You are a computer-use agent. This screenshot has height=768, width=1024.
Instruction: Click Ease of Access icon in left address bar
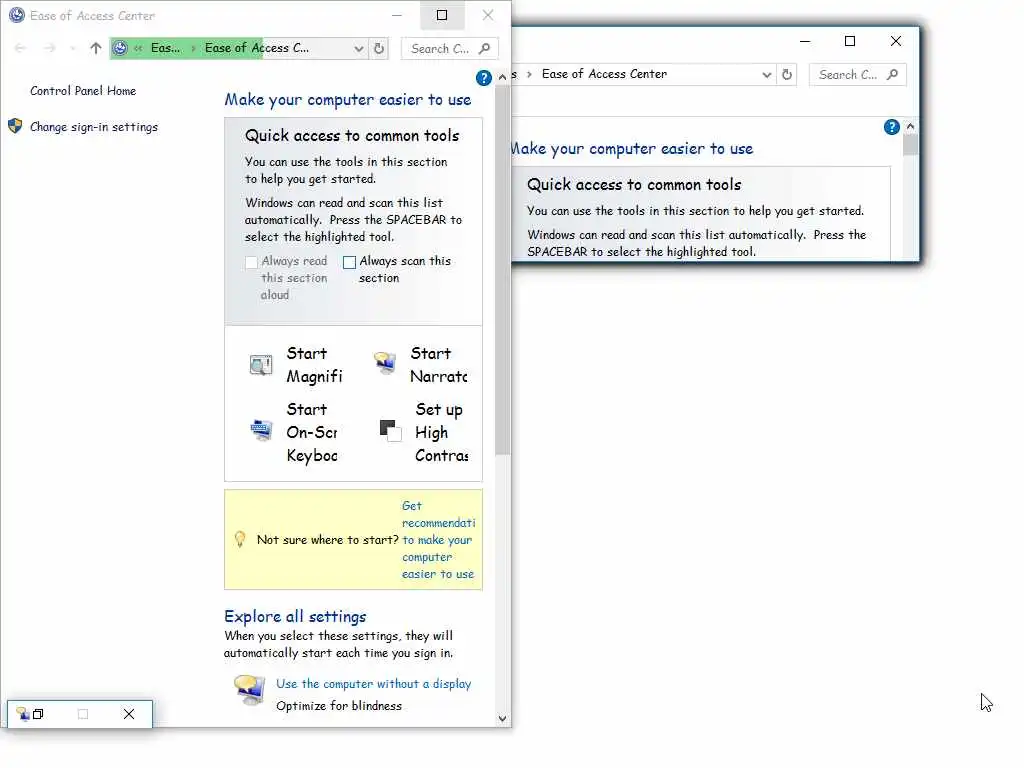click(x=120, y=48)
